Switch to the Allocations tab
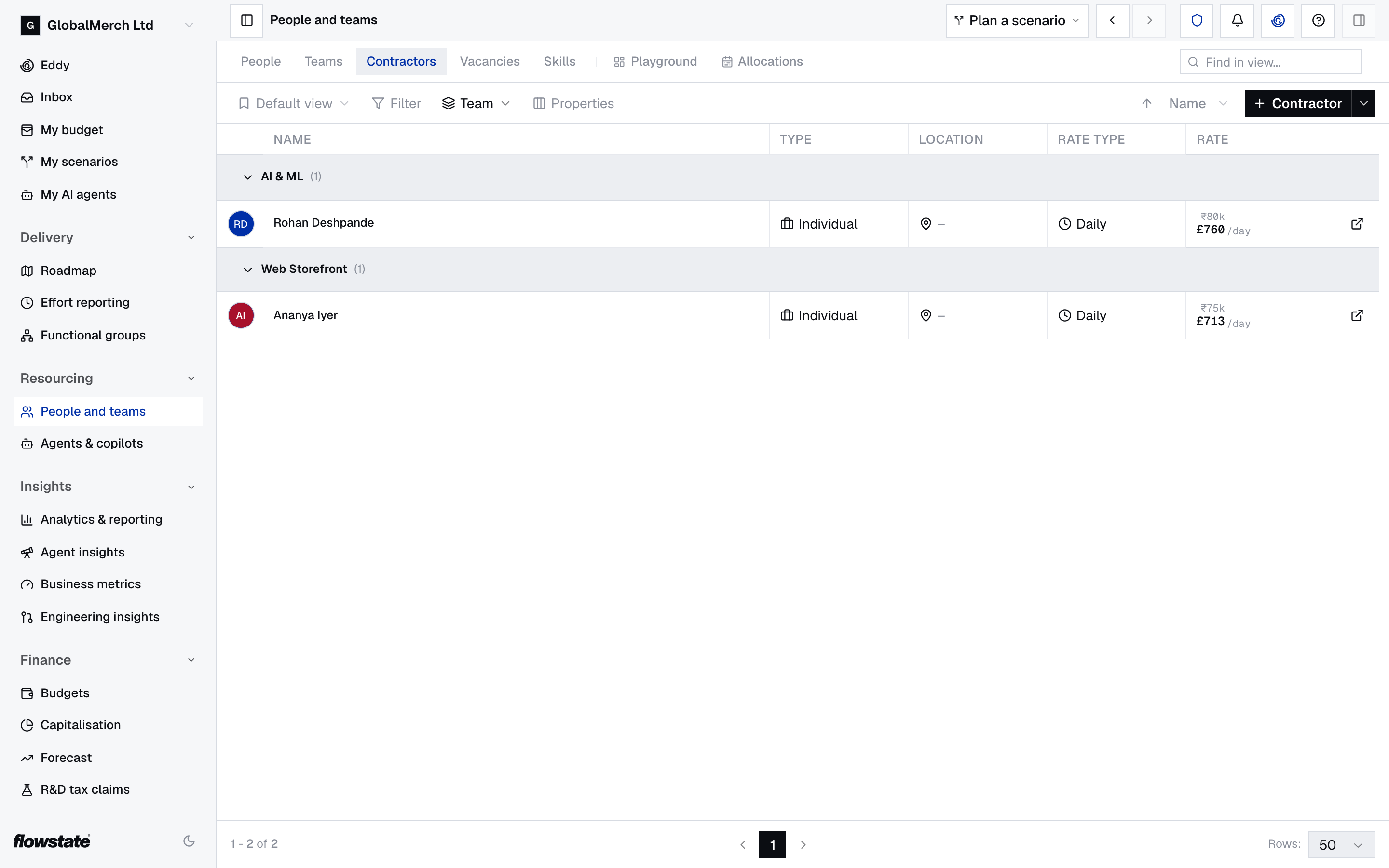This screenshot has height=868, width=1389. point(762,61)
